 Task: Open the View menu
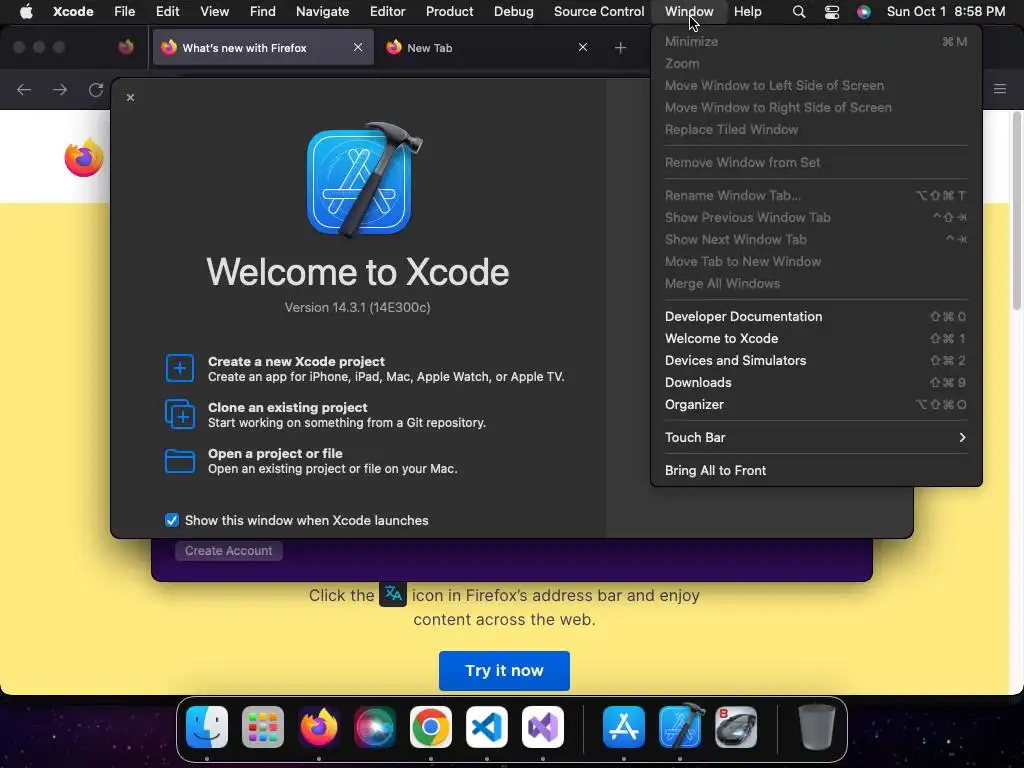pyautogui.click(x=214, y=12)
